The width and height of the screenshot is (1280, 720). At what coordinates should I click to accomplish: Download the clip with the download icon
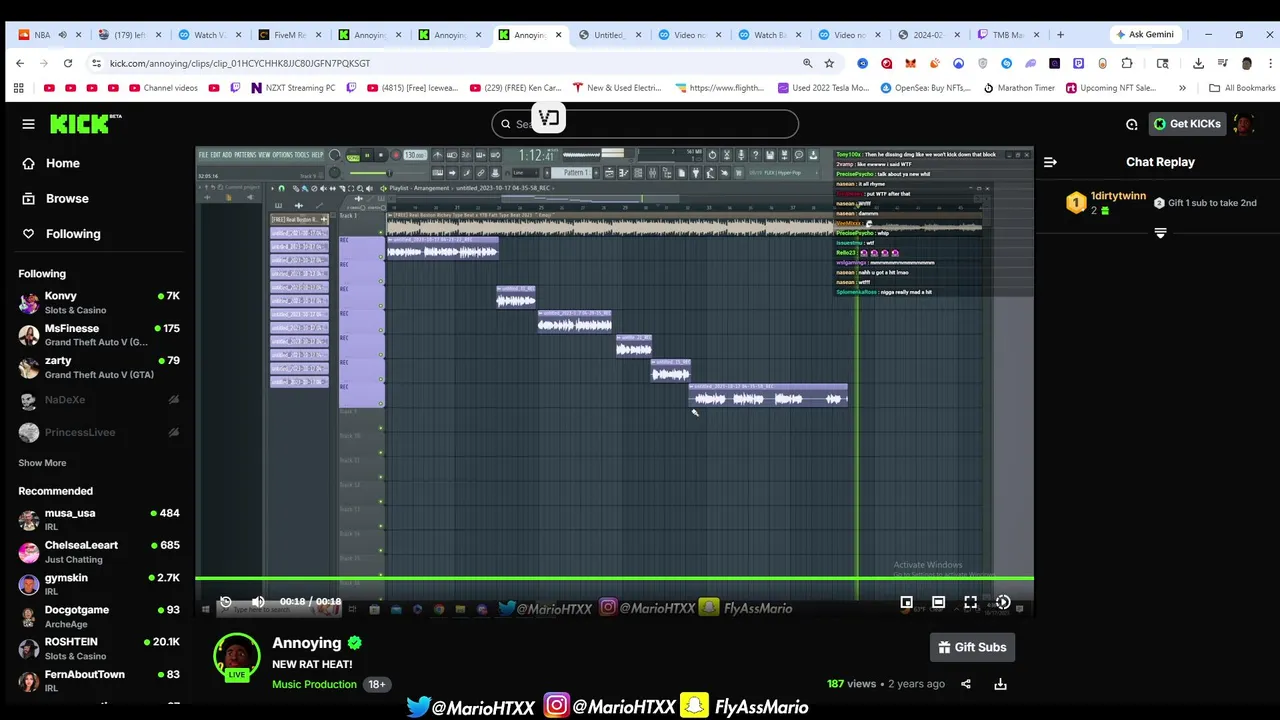(x=1000, y=684)
